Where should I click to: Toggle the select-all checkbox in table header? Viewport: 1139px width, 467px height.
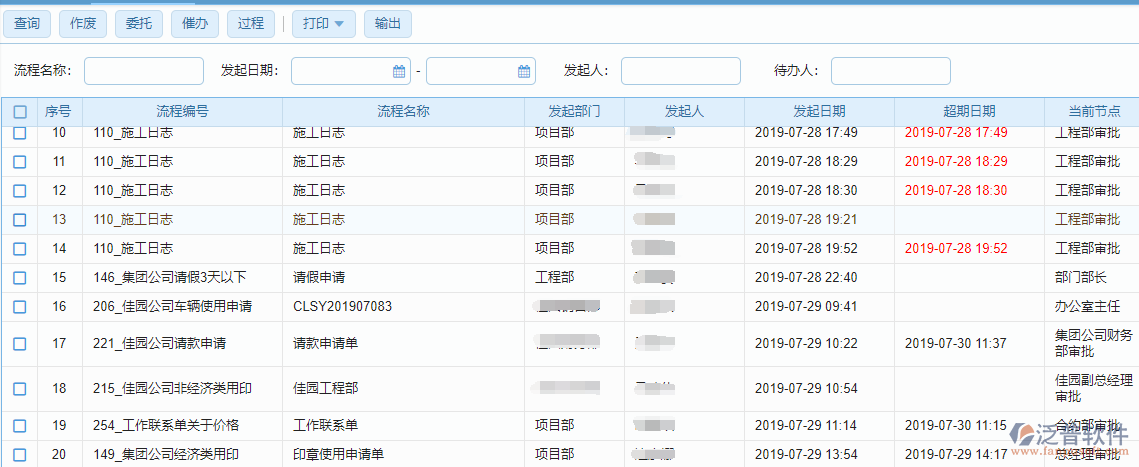[x=20, y=112]
